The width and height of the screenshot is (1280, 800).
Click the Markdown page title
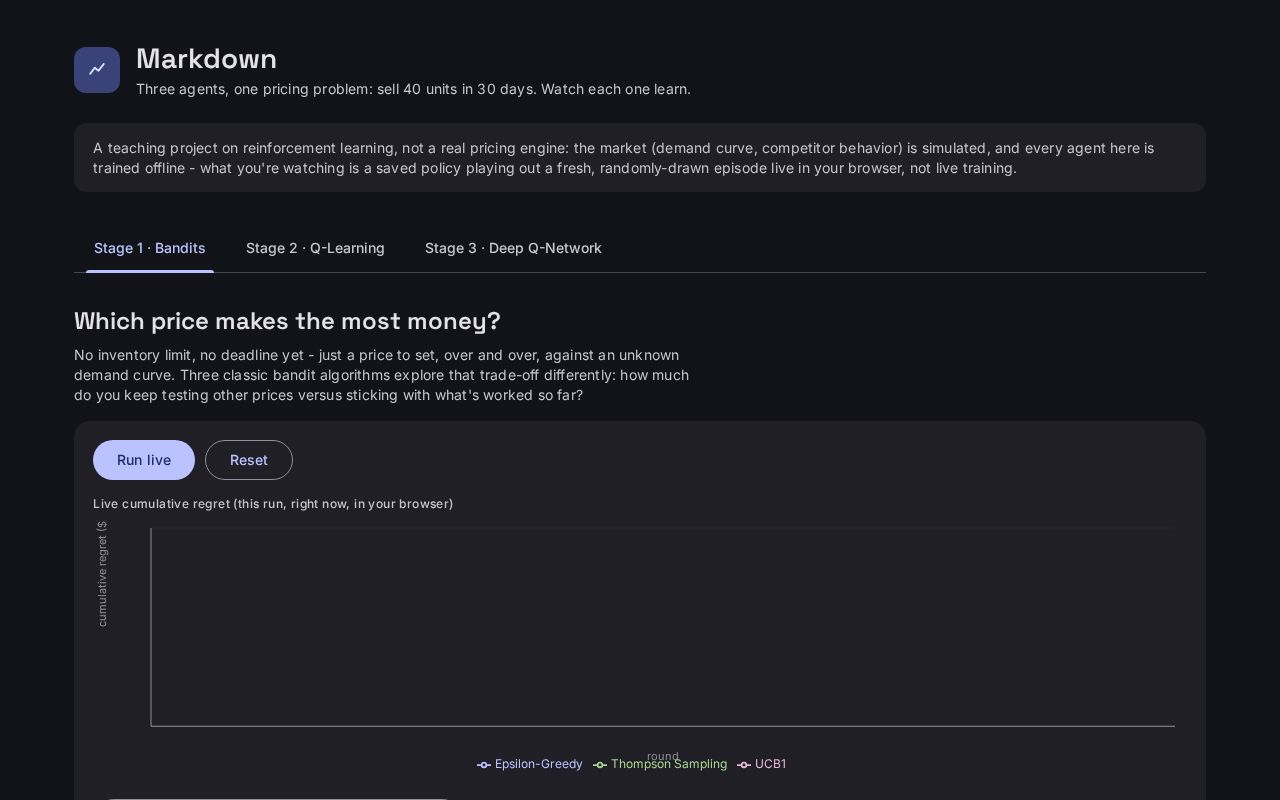(206, 59)
